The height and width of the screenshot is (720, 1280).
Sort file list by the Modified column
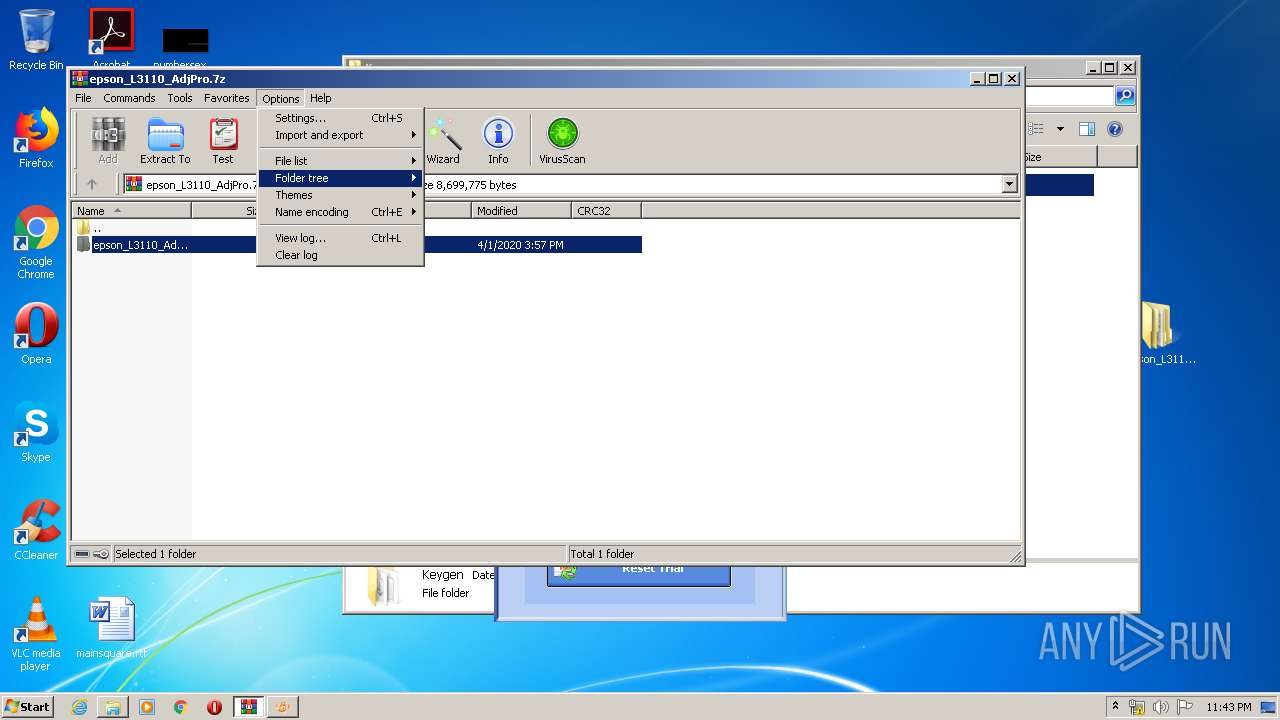522,211
